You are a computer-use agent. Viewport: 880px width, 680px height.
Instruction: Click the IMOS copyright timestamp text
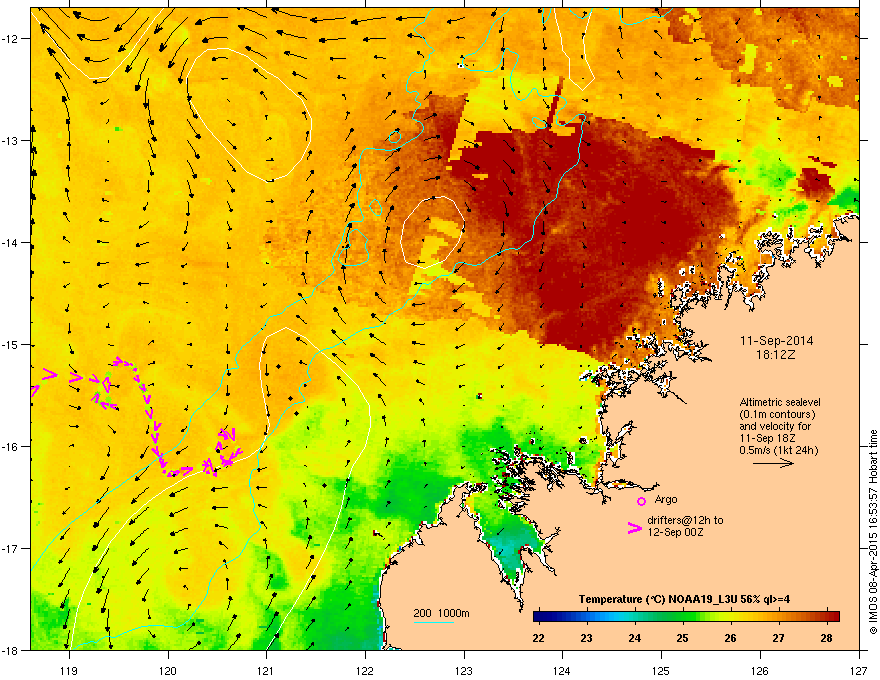pyautogui.click(x=873, y=532)
